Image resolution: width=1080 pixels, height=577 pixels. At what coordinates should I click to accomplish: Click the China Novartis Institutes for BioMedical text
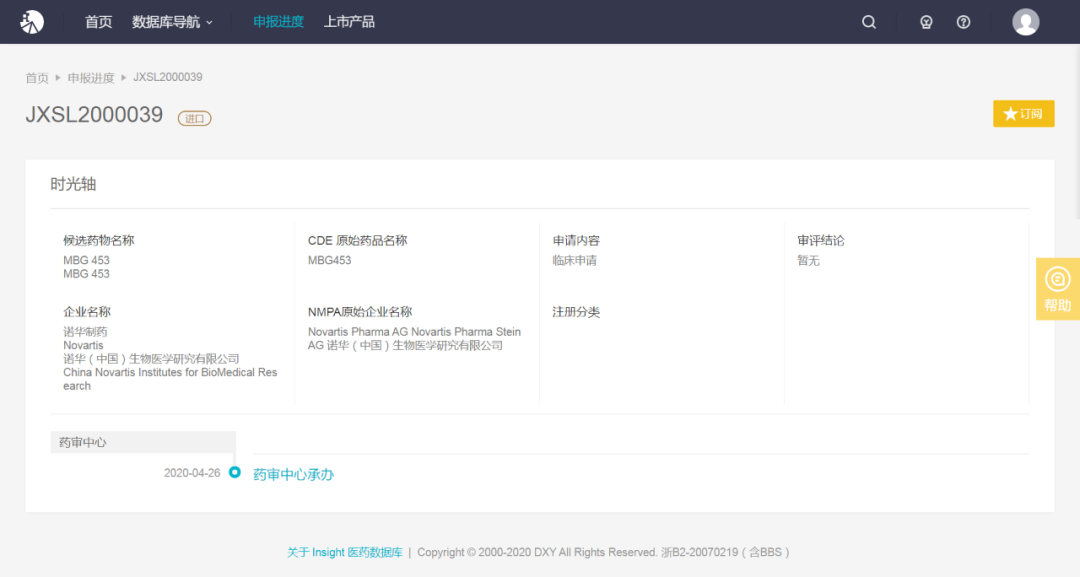click(170, 379)
